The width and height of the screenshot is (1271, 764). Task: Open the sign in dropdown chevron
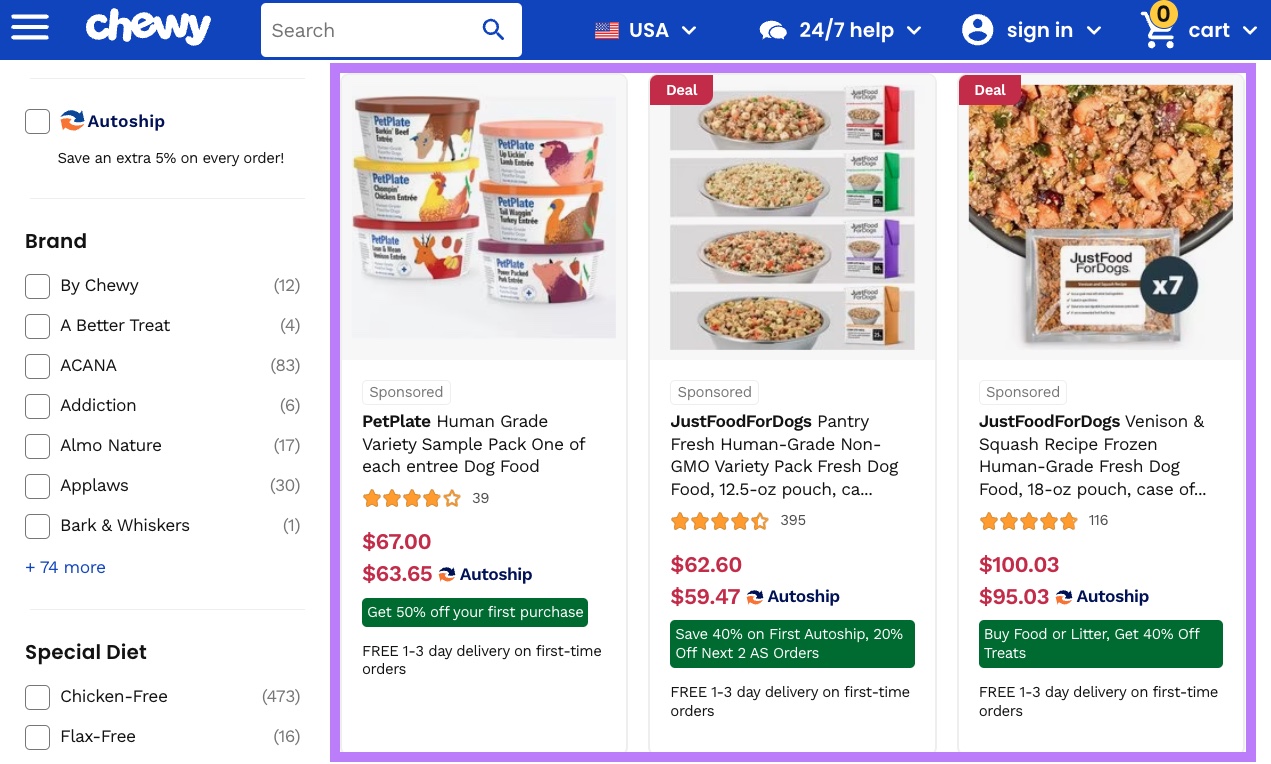click(x=1094, y=30)
